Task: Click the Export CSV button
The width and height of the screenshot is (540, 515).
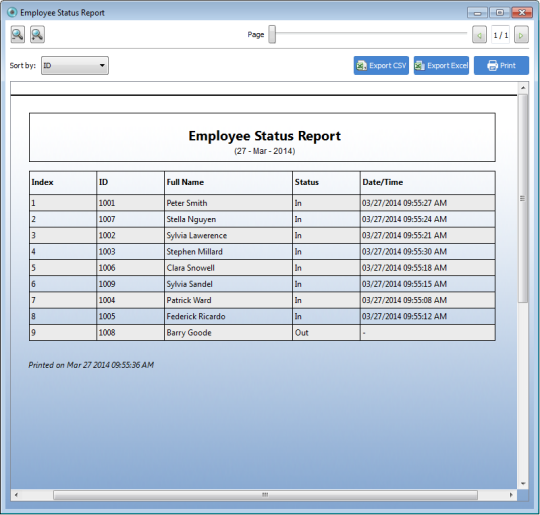Action: (x=381, y=65)
